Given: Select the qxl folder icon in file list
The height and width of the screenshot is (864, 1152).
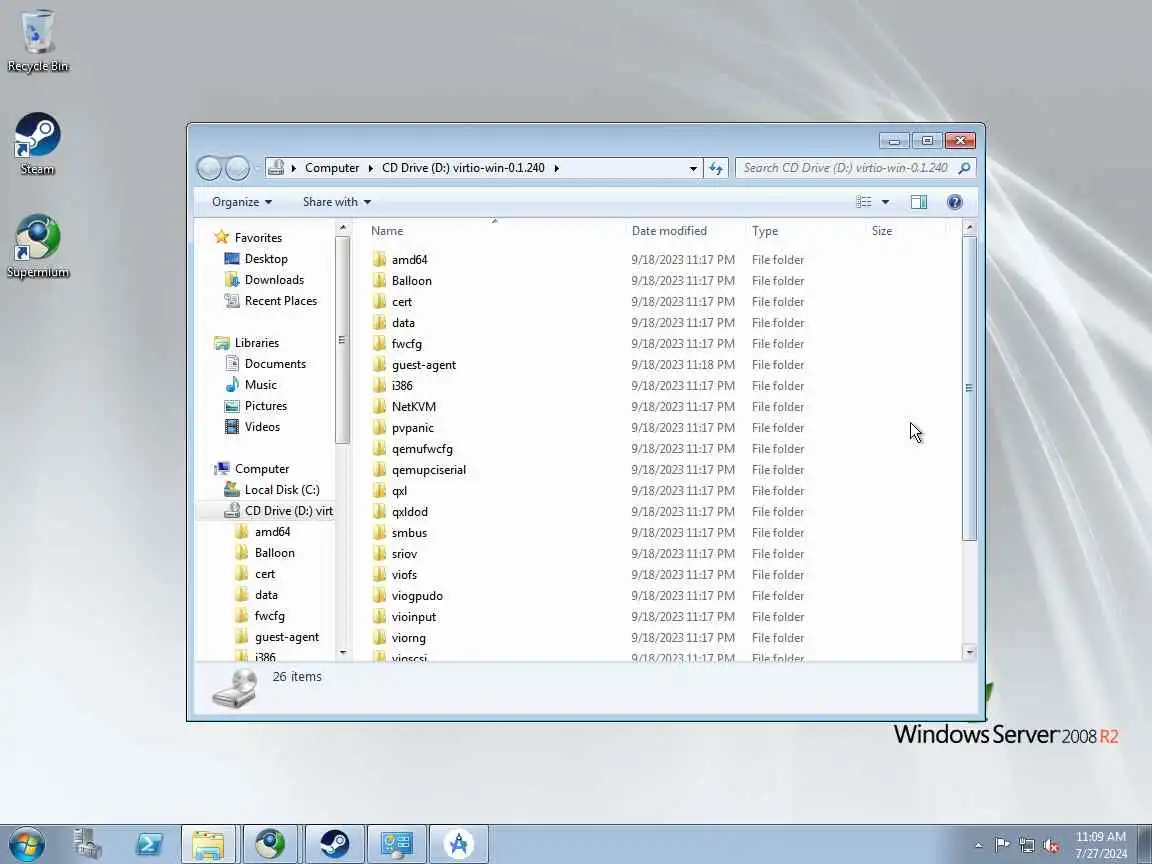Looking at the screenshot, I should coord(379,491).
